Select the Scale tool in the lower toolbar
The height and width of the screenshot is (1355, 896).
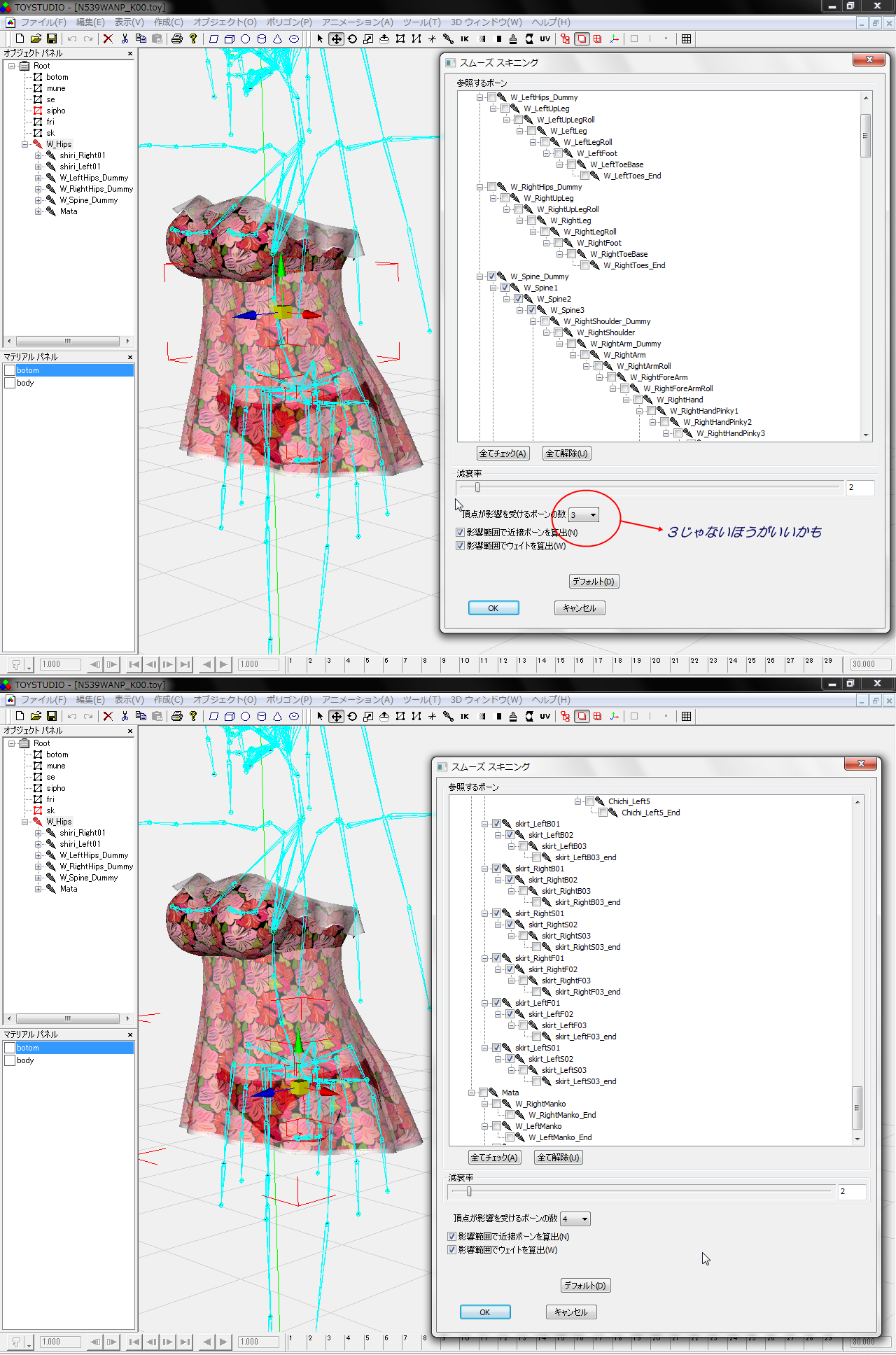[x=368, y=716]
